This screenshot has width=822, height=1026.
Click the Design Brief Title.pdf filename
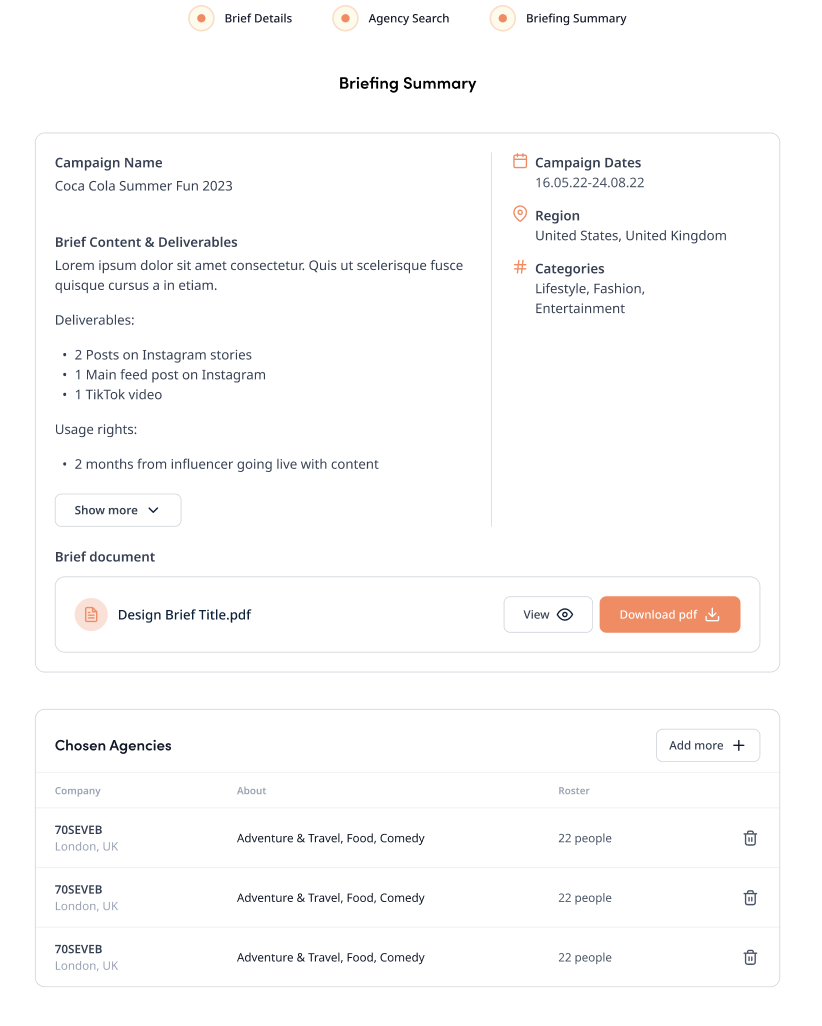pos(184,614)
